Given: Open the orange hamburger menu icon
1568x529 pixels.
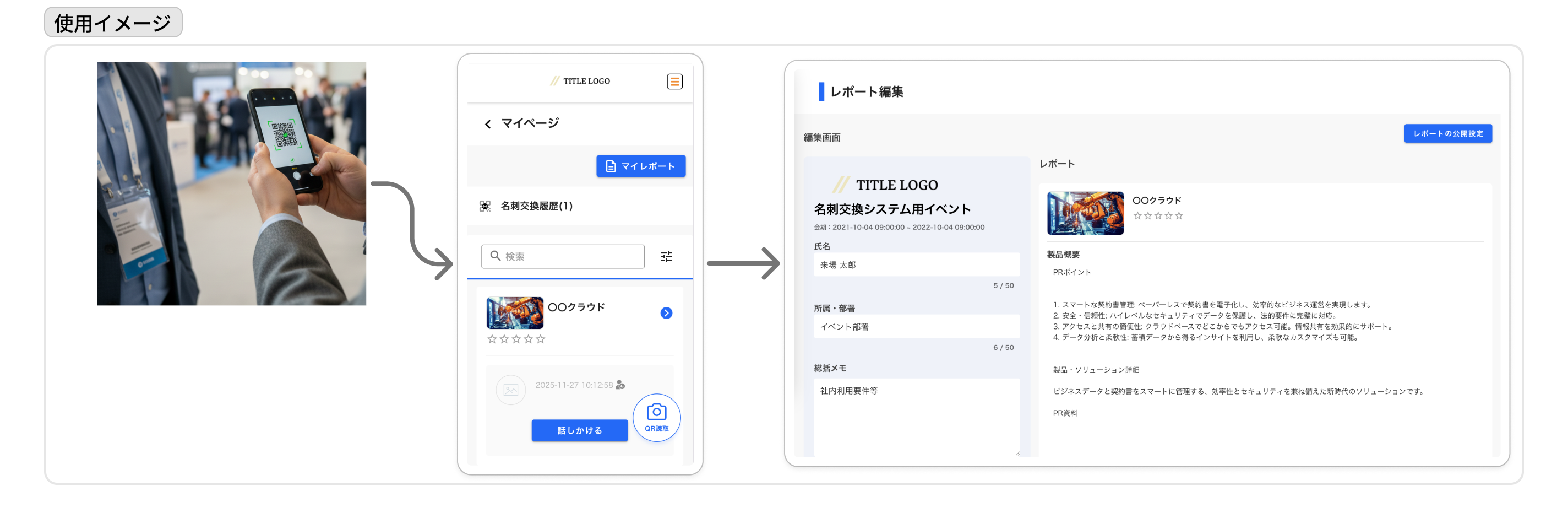Looking at the screenshot, I should click(674, 81).
